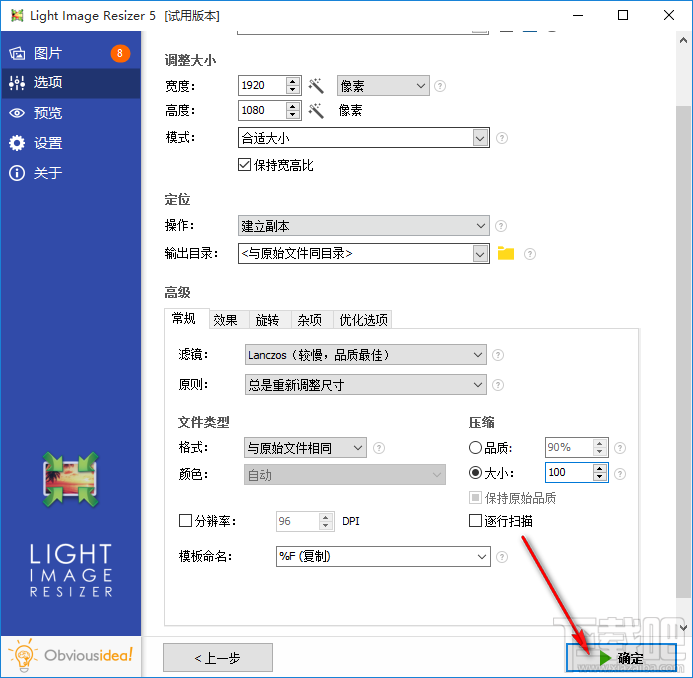Decrease the 高度 value with down arrow
This screenshot has width=693, height=678.
[293, 114]
